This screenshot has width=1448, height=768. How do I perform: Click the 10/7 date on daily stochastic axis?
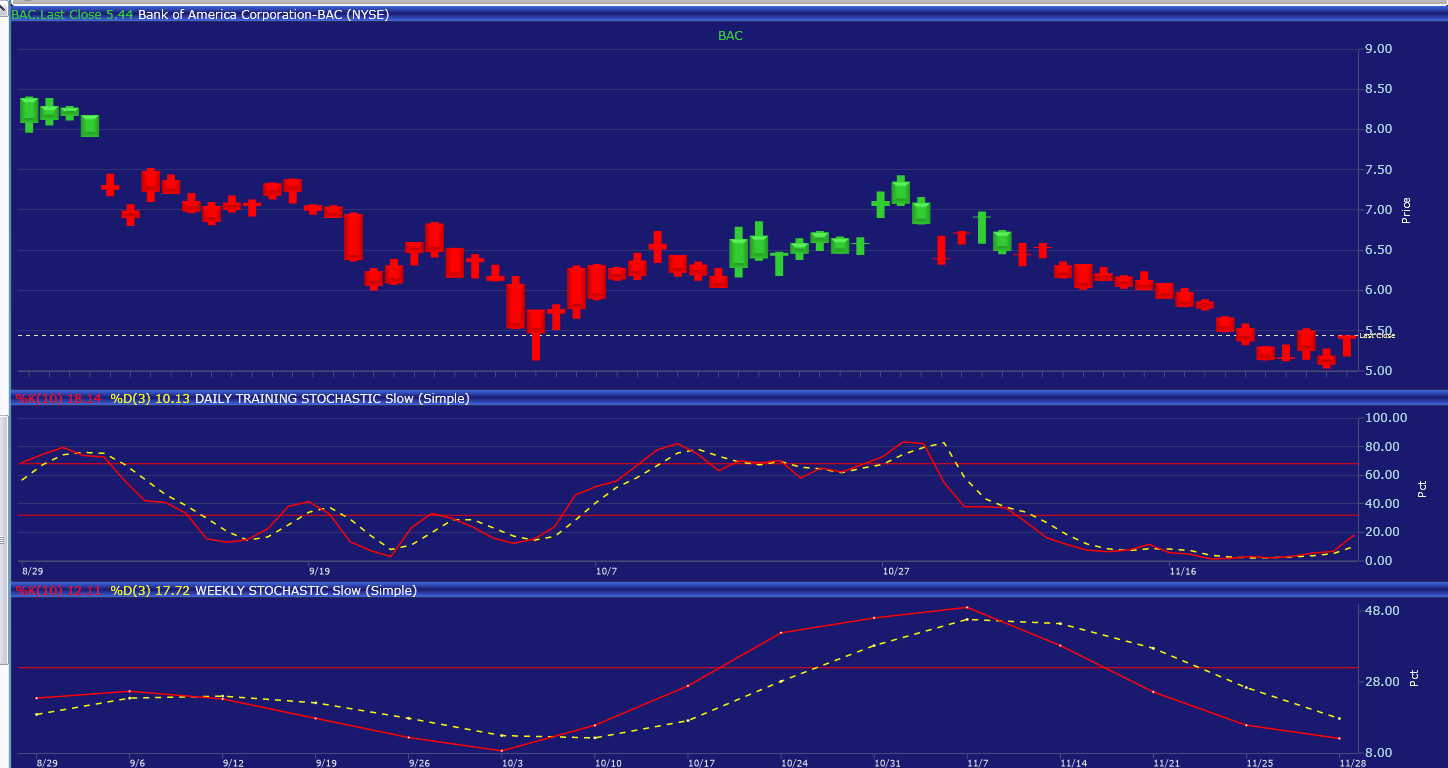607,571
